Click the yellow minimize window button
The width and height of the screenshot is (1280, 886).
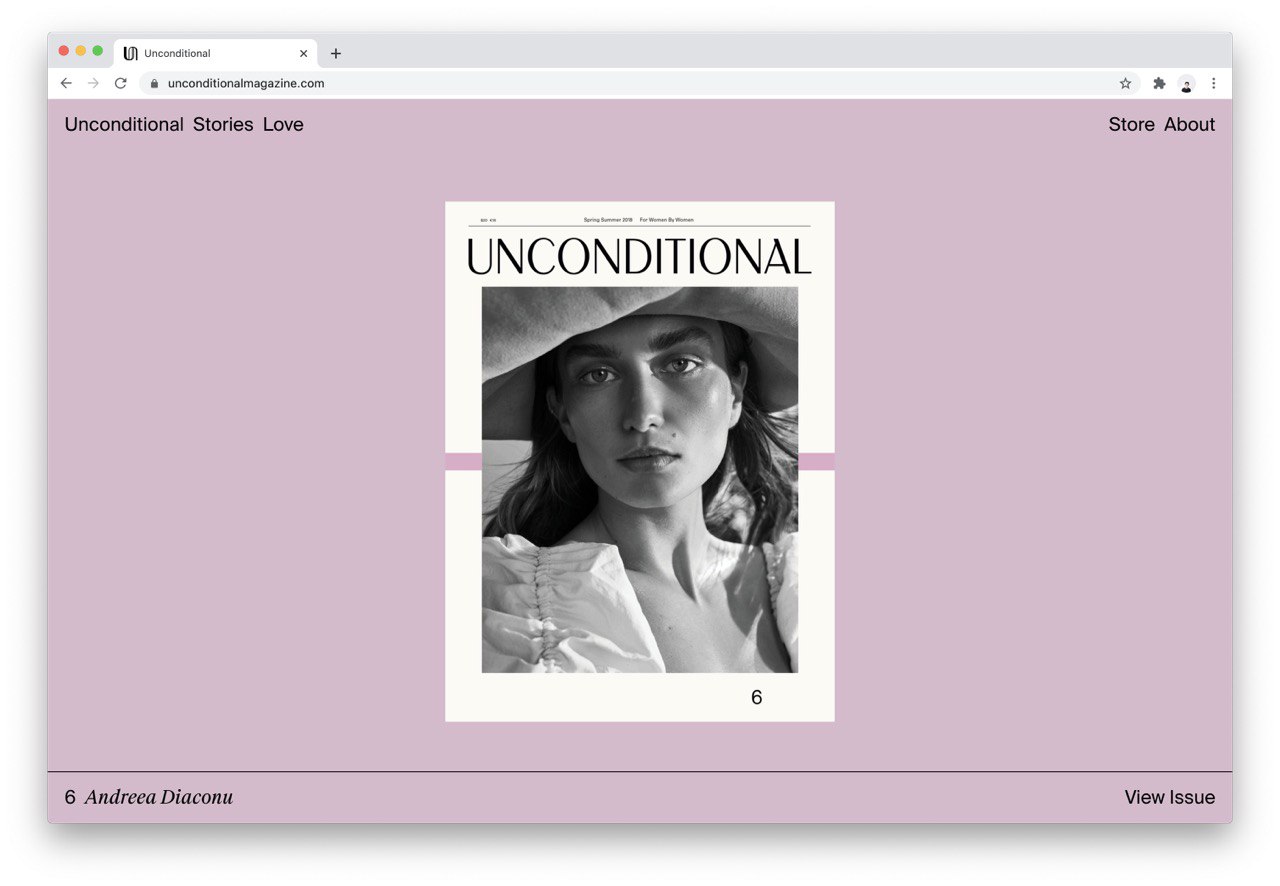tap(81, 51)
